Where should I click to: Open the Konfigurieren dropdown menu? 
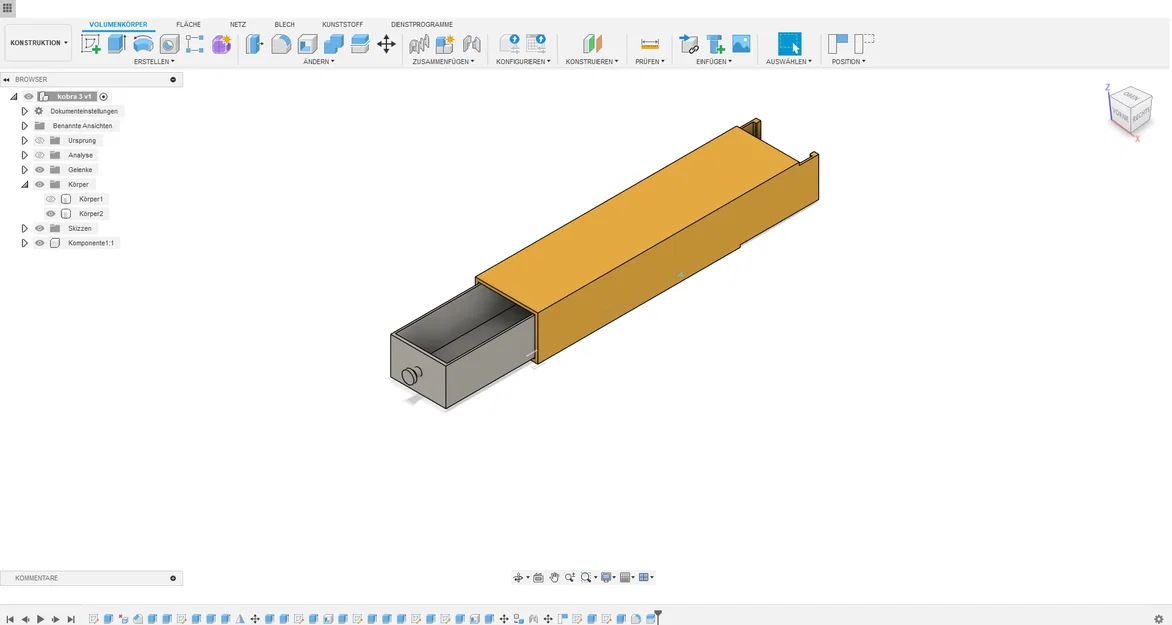(x=523, y=61)
